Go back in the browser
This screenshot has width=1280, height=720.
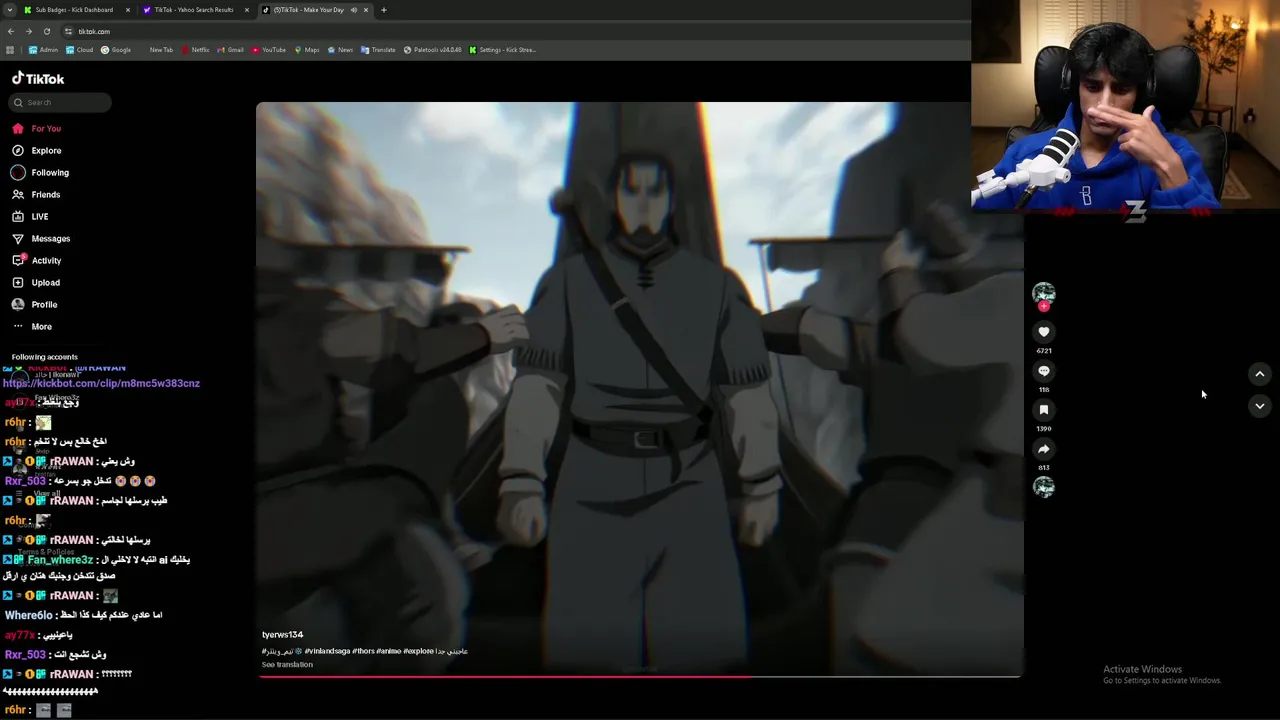tap(10, 32)
